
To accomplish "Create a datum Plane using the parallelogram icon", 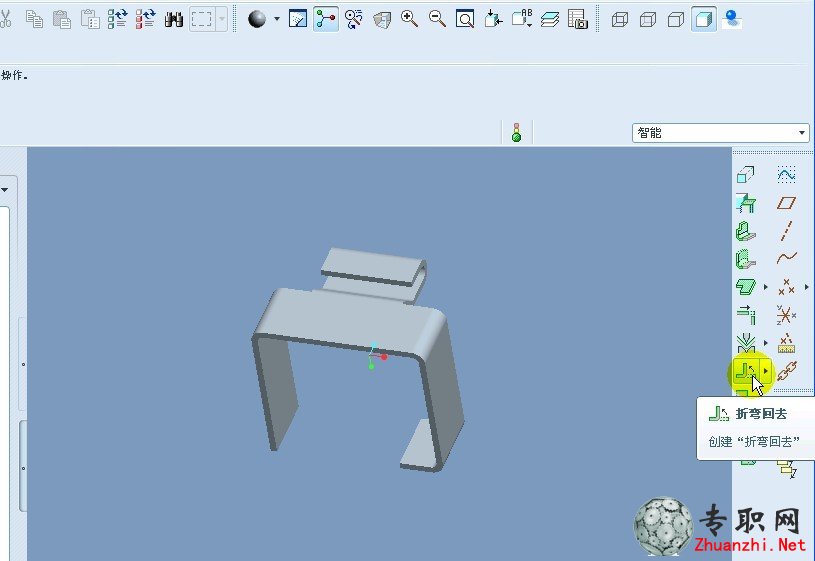I will [786, 203].
